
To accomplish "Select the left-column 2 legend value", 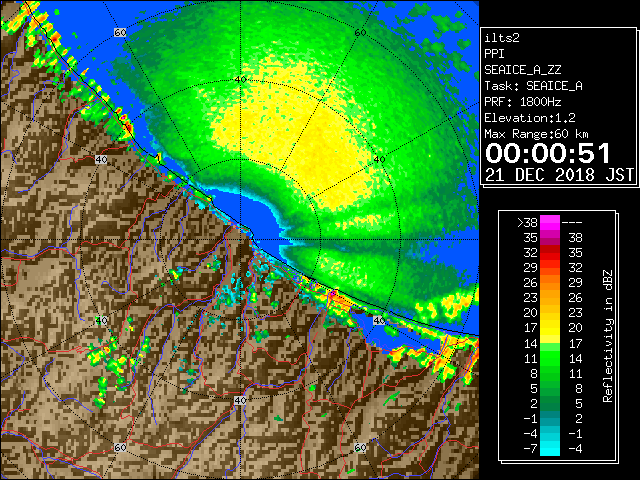I will click(534, 404).
